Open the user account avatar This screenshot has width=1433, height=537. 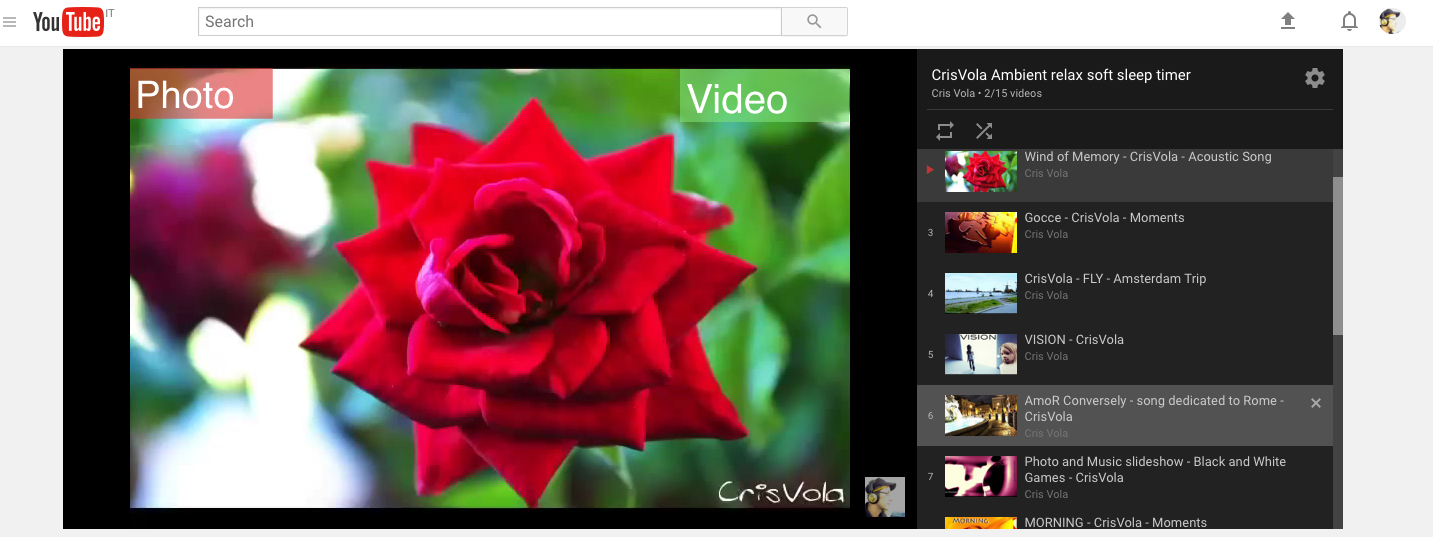[x=1391, y=21]
